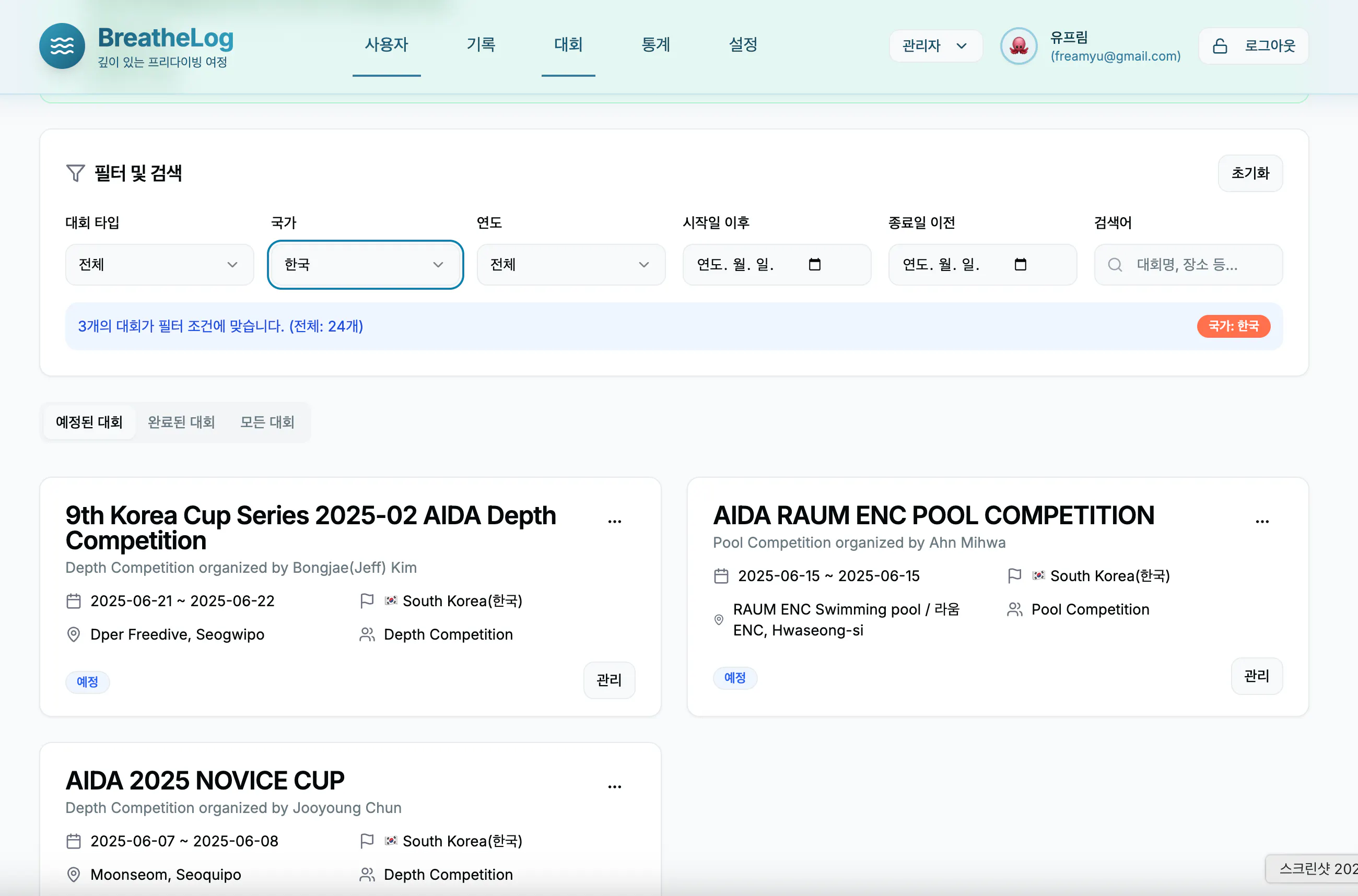This screenshot has width=1358, height=896.
Task: Open the 기록 menu
Action: coord(481,44)
